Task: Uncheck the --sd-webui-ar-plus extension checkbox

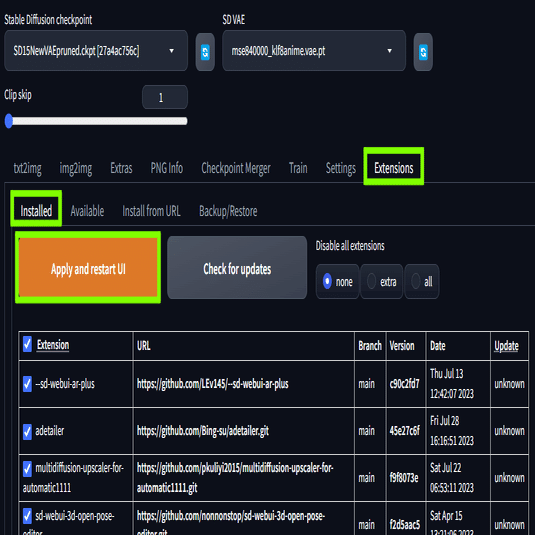Action: pos(27,384)
